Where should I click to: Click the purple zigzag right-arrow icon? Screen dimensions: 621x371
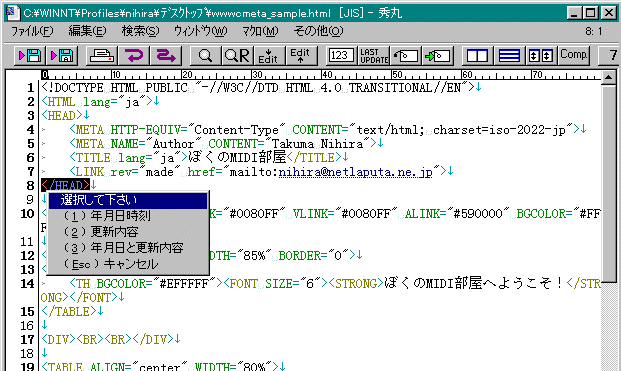point(166,55)
